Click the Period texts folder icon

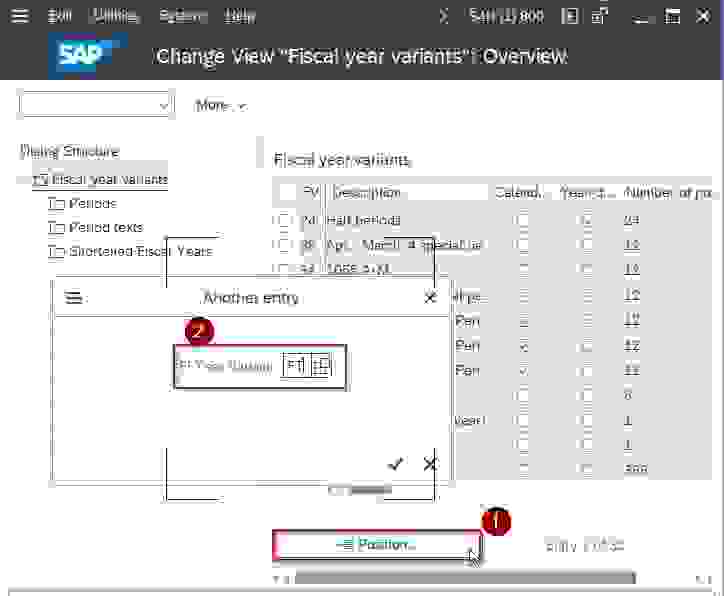[56, 228]
